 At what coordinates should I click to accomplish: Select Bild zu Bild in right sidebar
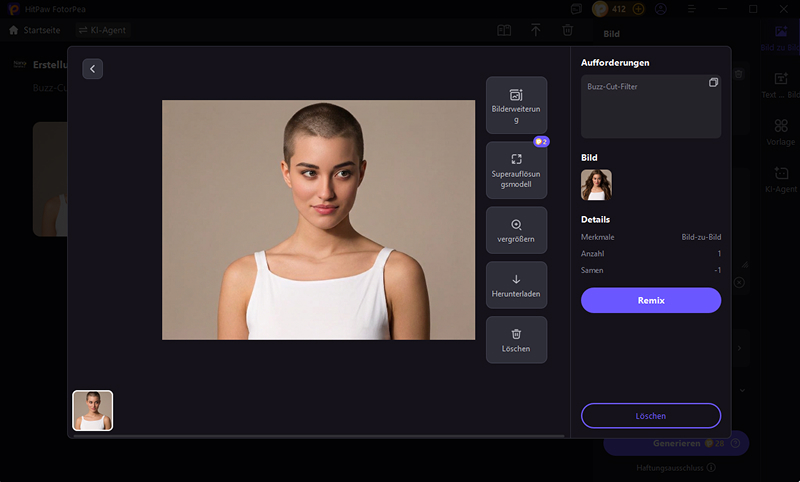click(x=781, y=38)
